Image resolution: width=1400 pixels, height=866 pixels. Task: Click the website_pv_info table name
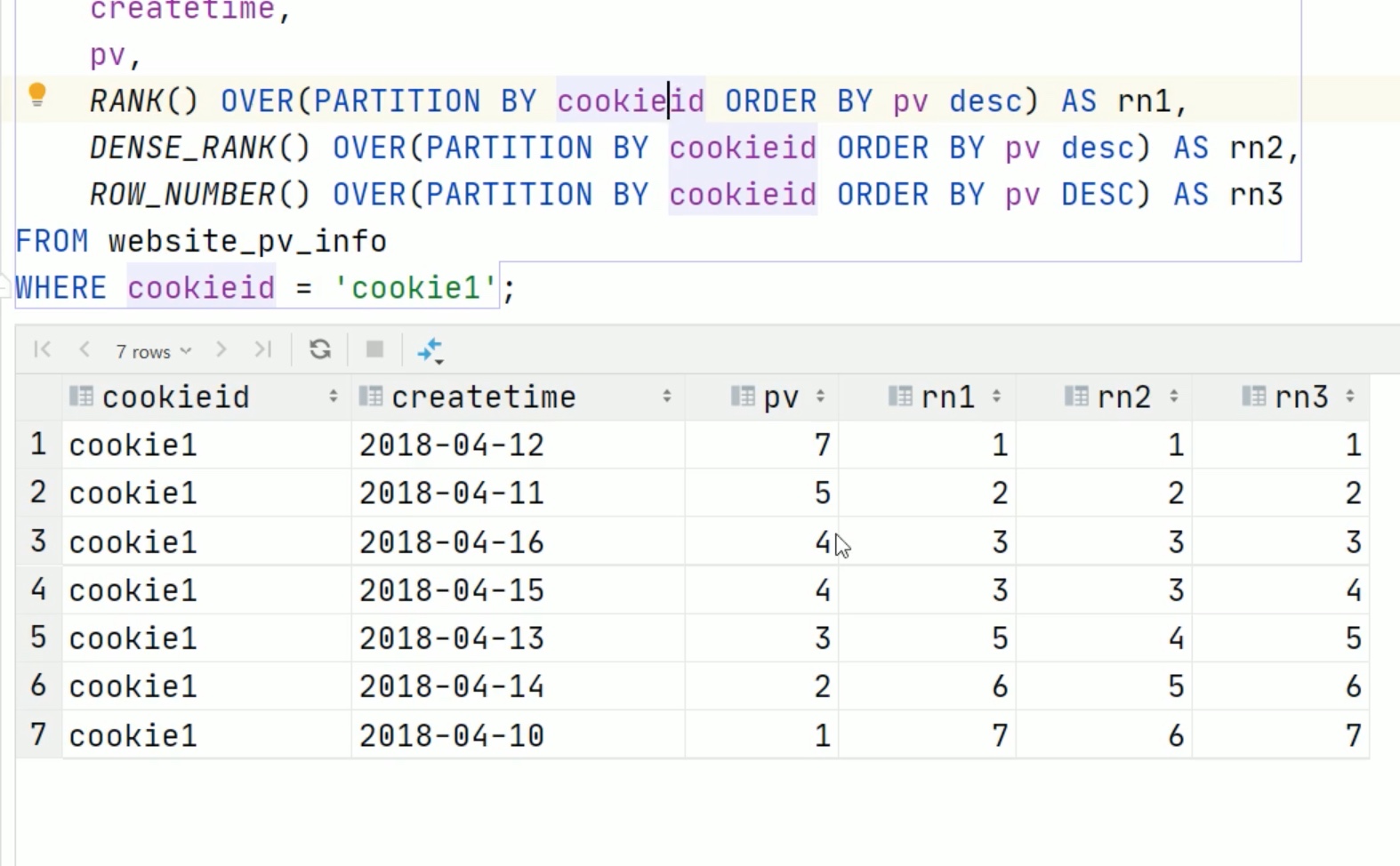coord(247,242)
